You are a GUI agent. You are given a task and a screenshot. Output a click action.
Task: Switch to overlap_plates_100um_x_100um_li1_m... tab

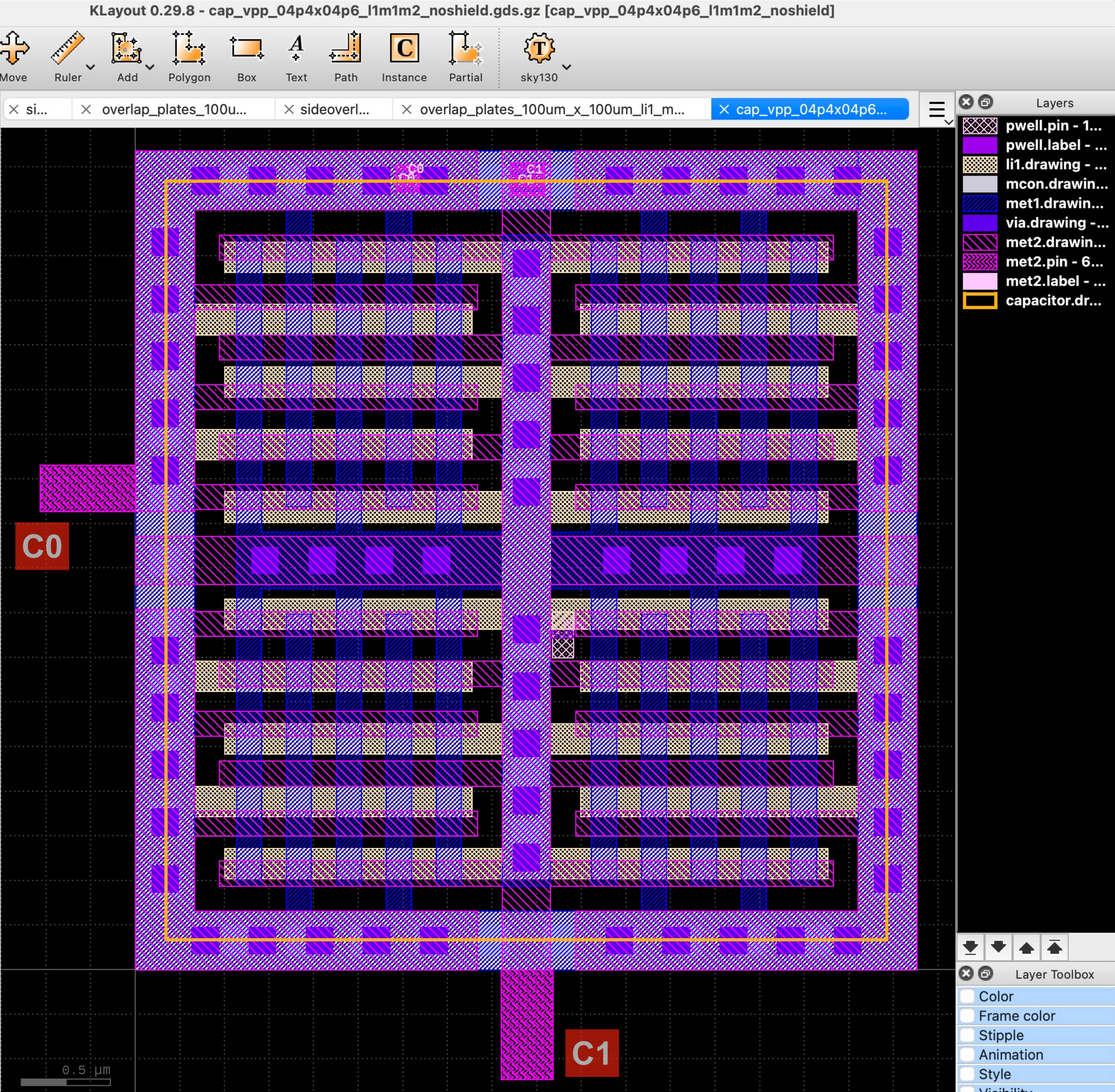pyautogui.click(x=552, y=109)
